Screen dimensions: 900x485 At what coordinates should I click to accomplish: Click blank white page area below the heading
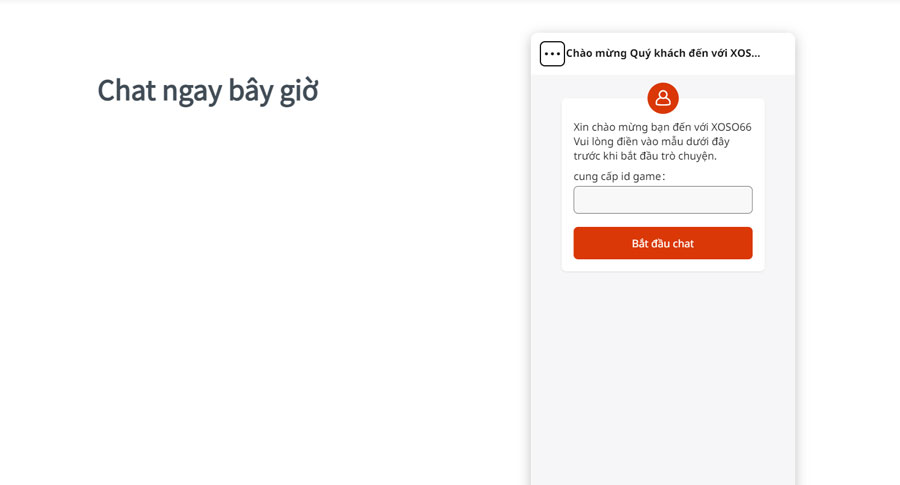258,287
